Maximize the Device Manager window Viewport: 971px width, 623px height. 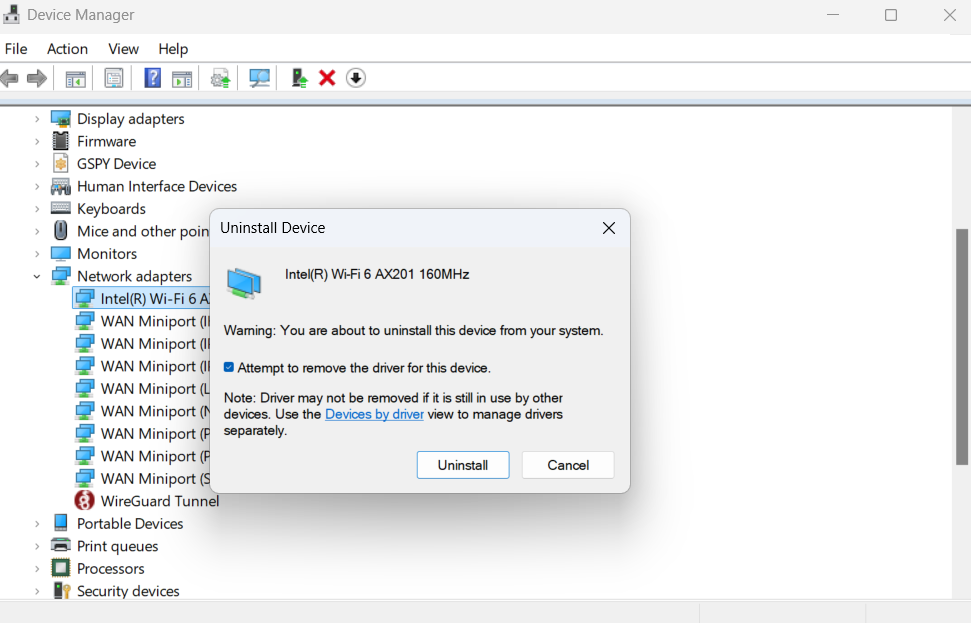(x=890, y=15)
